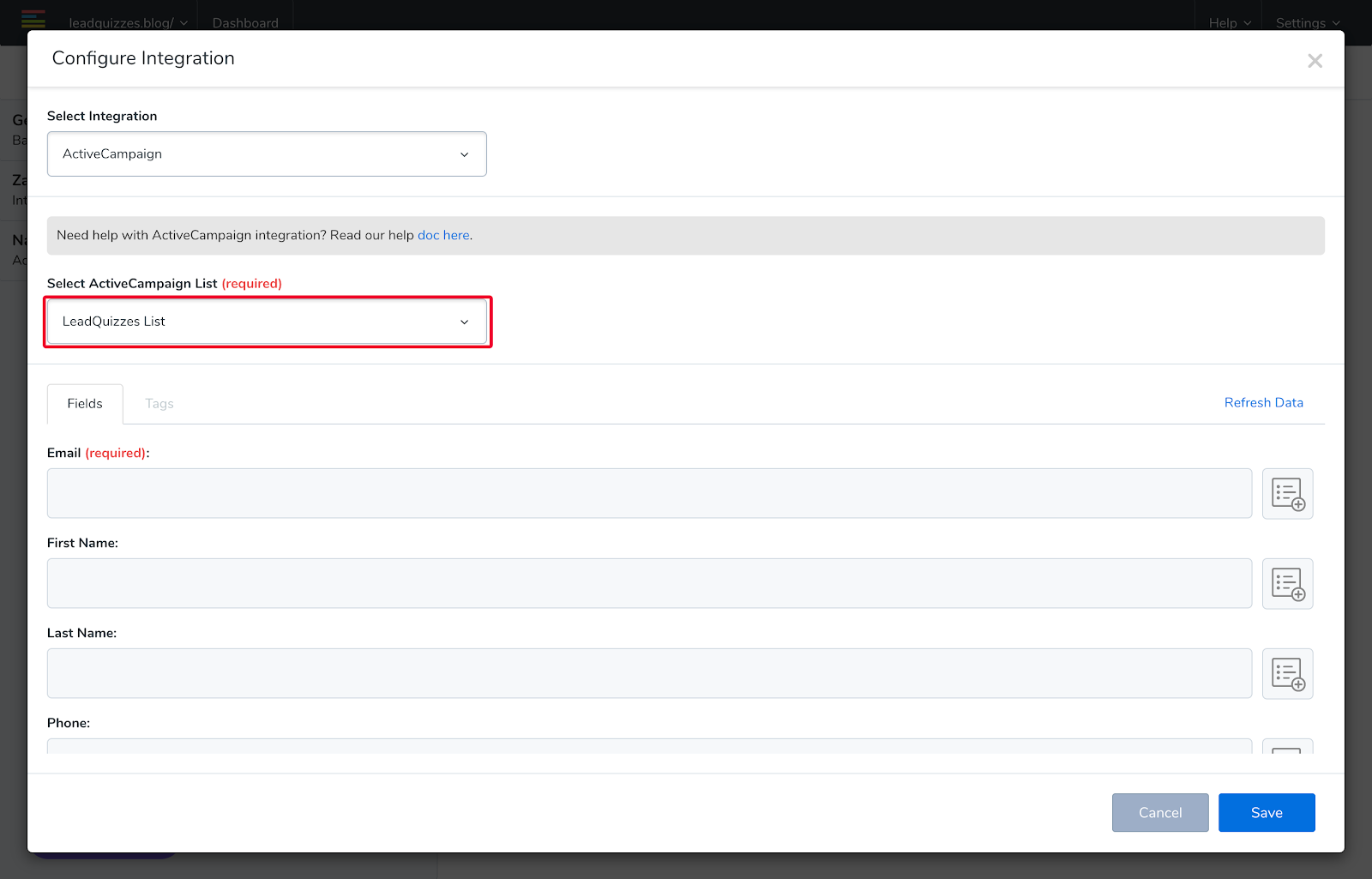Click into the First Name input field
1372x879 pixels.
[x=649, y=583]
